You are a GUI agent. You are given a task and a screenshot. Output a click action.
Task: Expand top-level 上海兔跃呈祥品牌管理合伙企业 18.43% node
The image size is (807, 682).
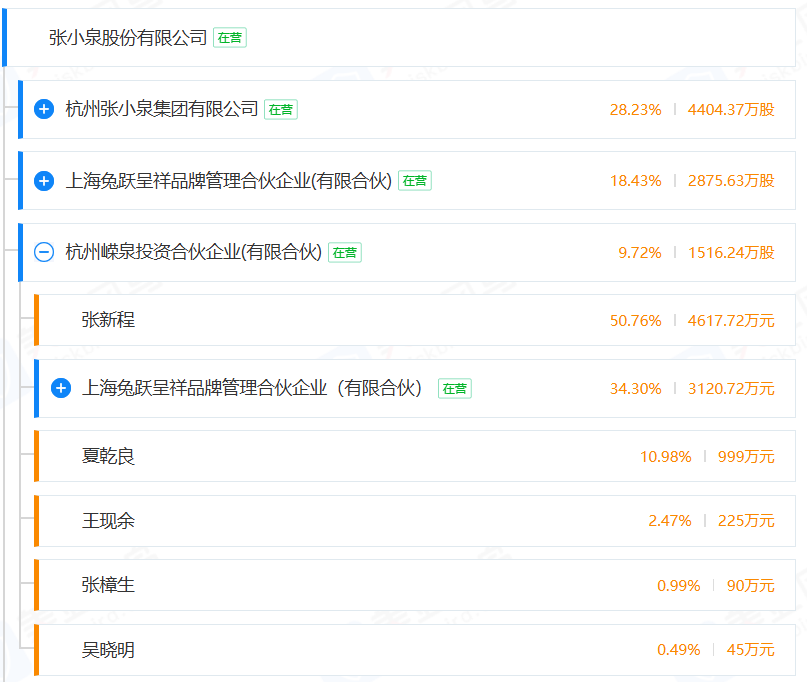pos(44,181)
